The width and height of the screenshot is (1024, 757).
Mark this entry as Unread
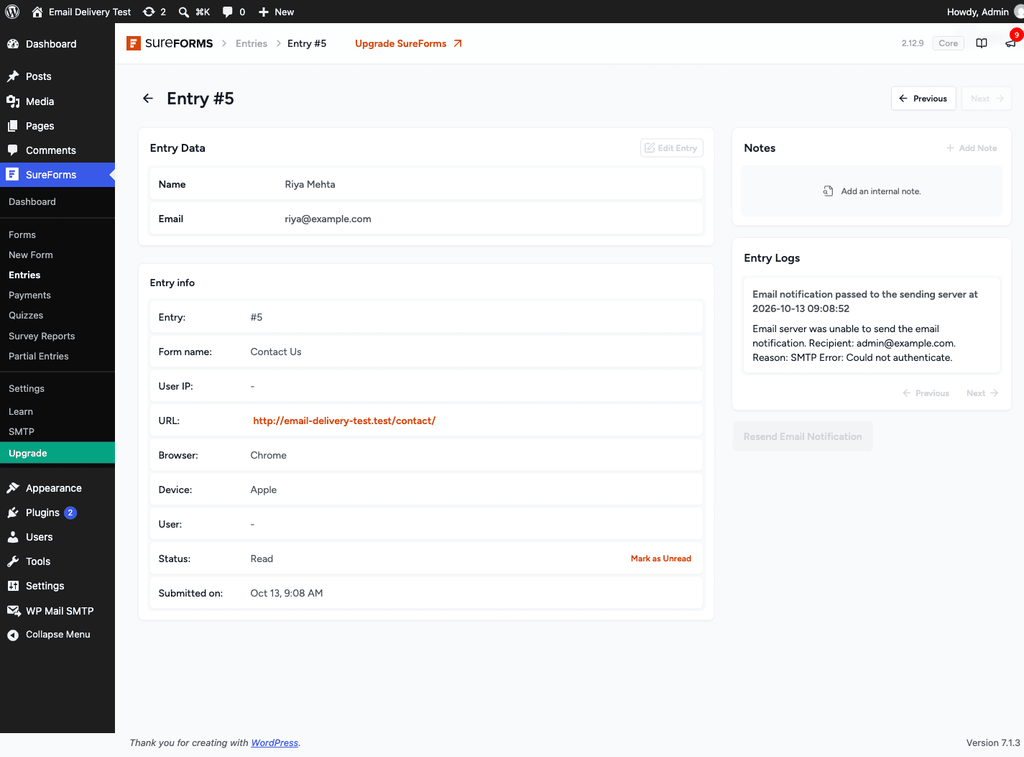(x=660, y=558)
